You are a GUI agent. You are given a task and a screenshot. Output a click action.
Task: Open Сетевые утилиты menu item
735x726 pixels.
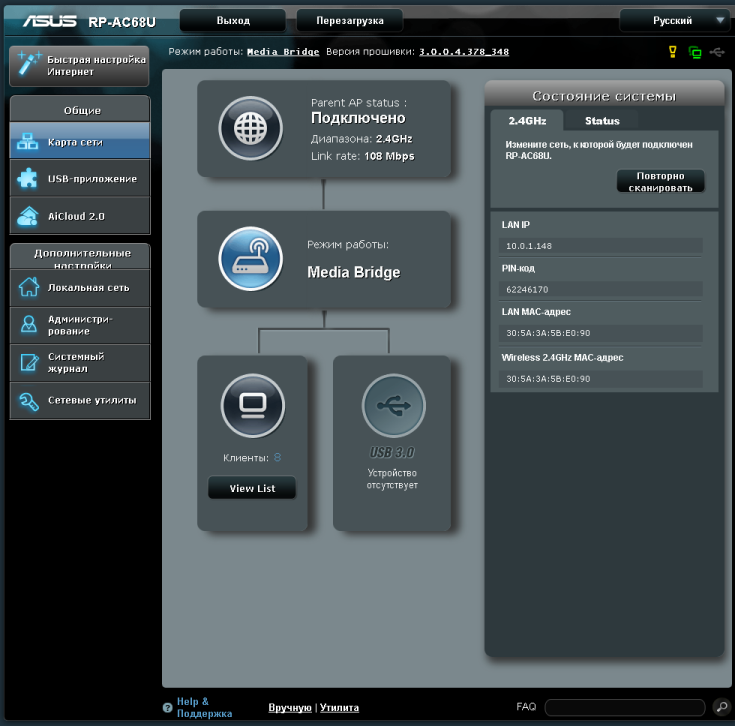80,400
